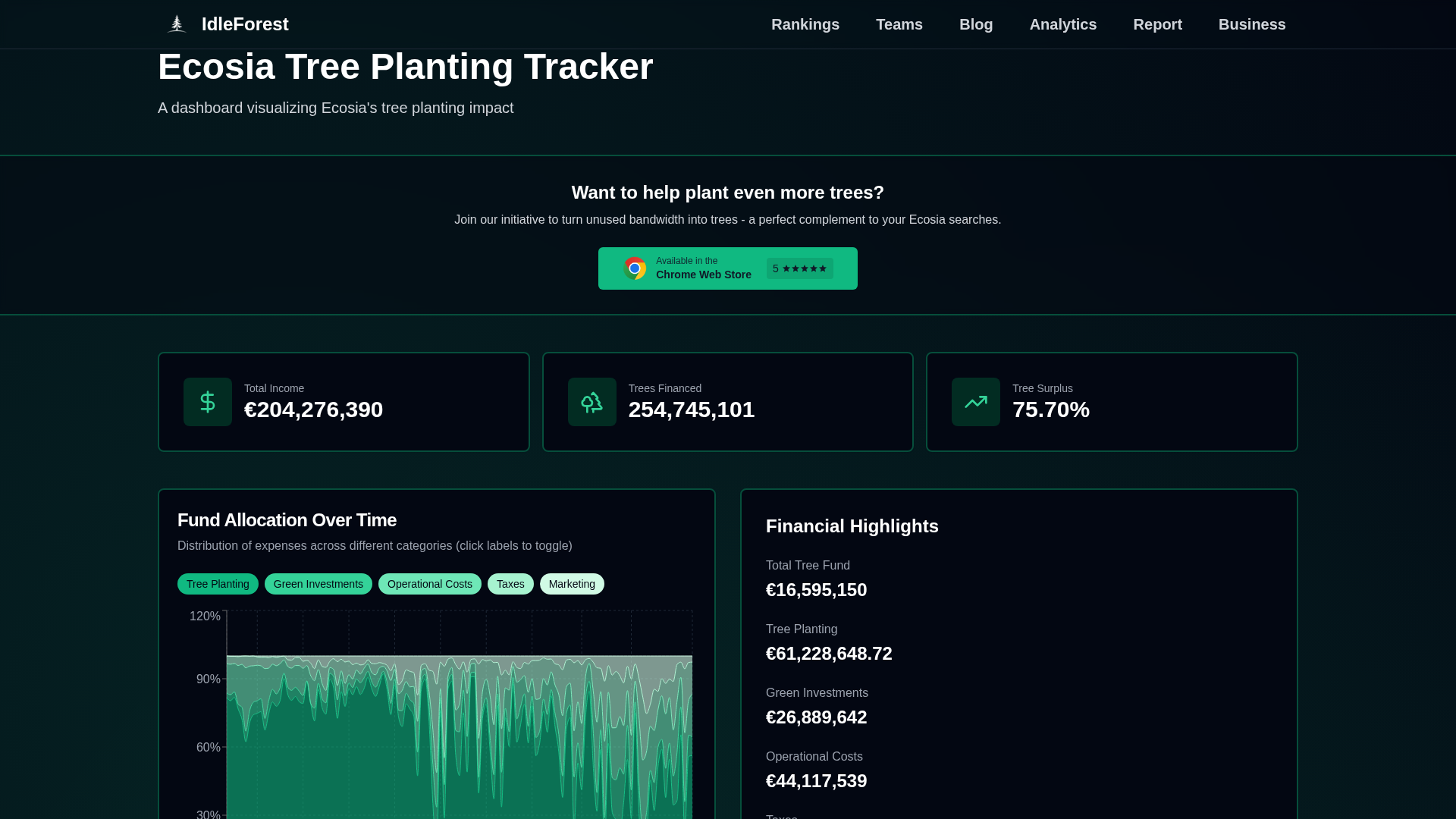Click the trees icon for Trees Financed
This screenshot has width=1456, height=819.
pos(592,402)
